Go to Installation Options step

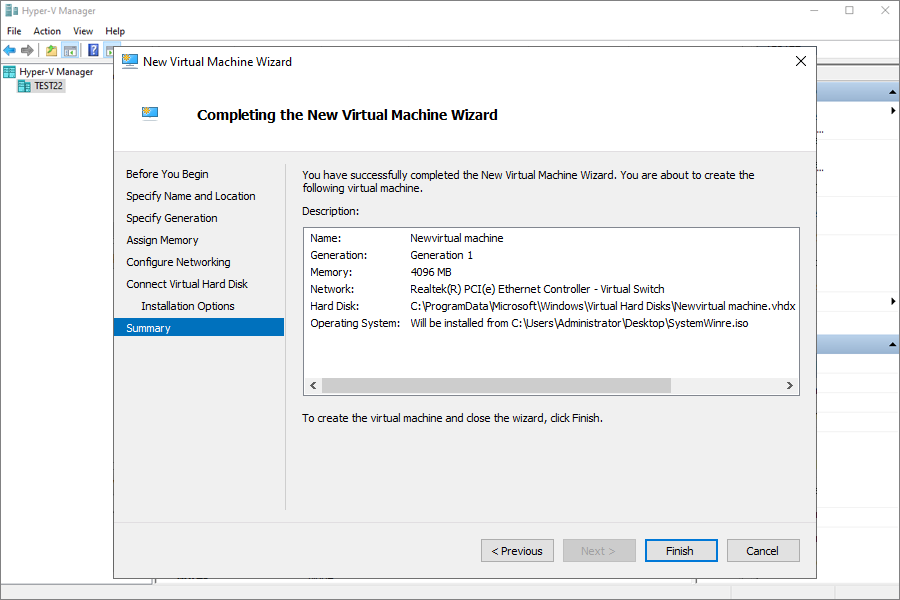coord(188,306)
